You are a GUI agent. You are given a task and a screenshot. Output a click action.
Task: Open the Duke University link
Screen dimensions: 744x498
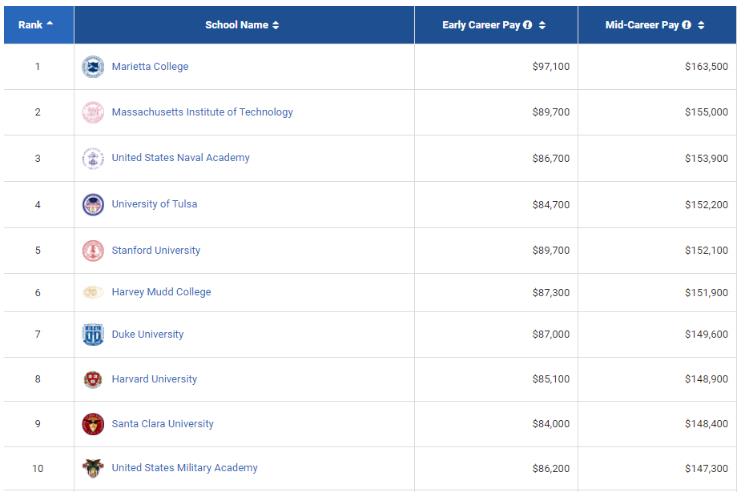click(x=148, y=334)
